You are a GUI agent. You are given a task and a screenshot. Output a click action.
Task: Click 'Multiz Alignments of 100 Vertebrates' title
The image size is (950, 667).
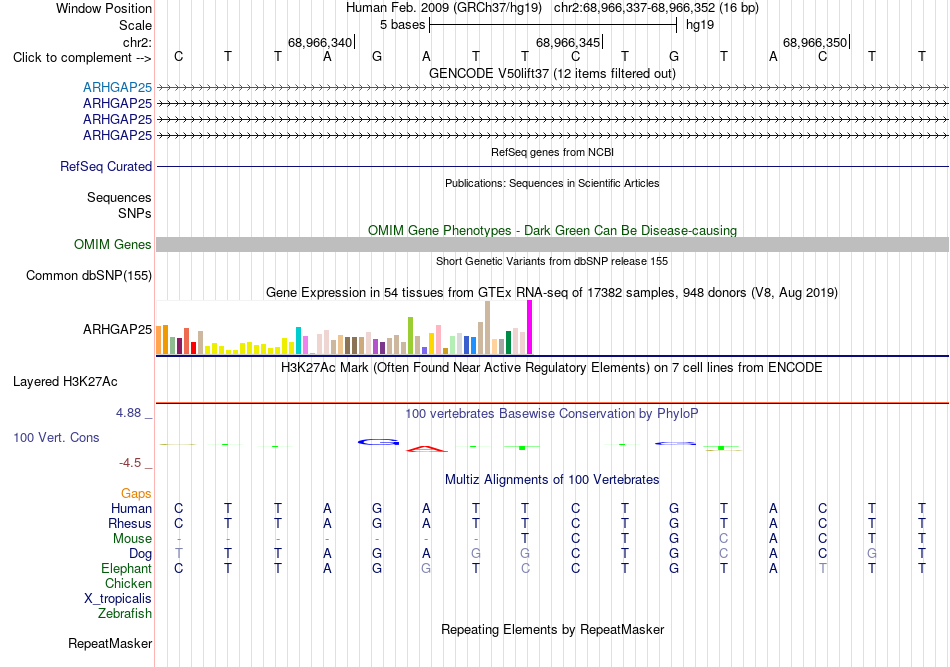tap(552, 480)
